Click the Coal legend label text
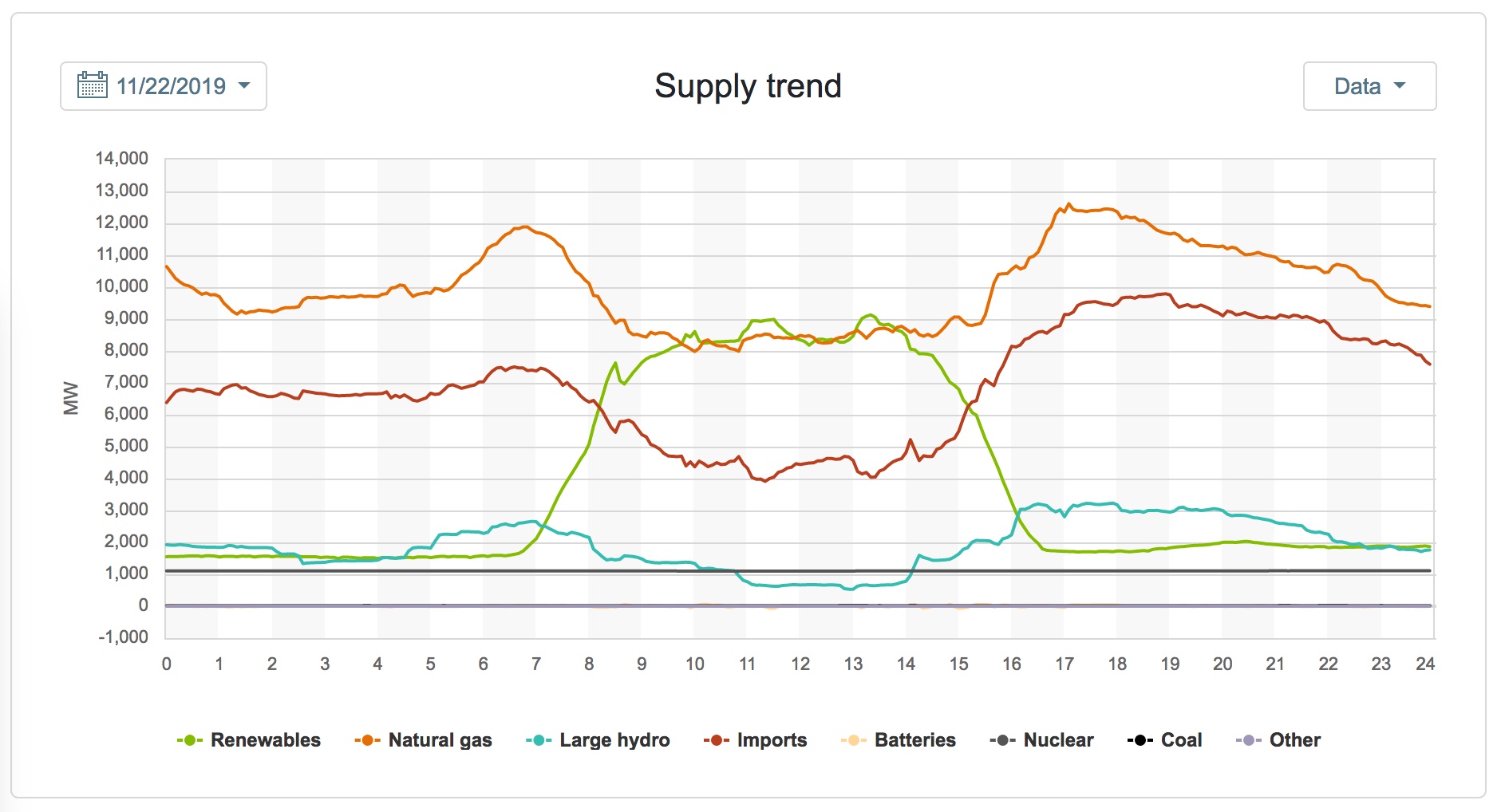This screenshot has width=1505, height=812. point(1181,740)
